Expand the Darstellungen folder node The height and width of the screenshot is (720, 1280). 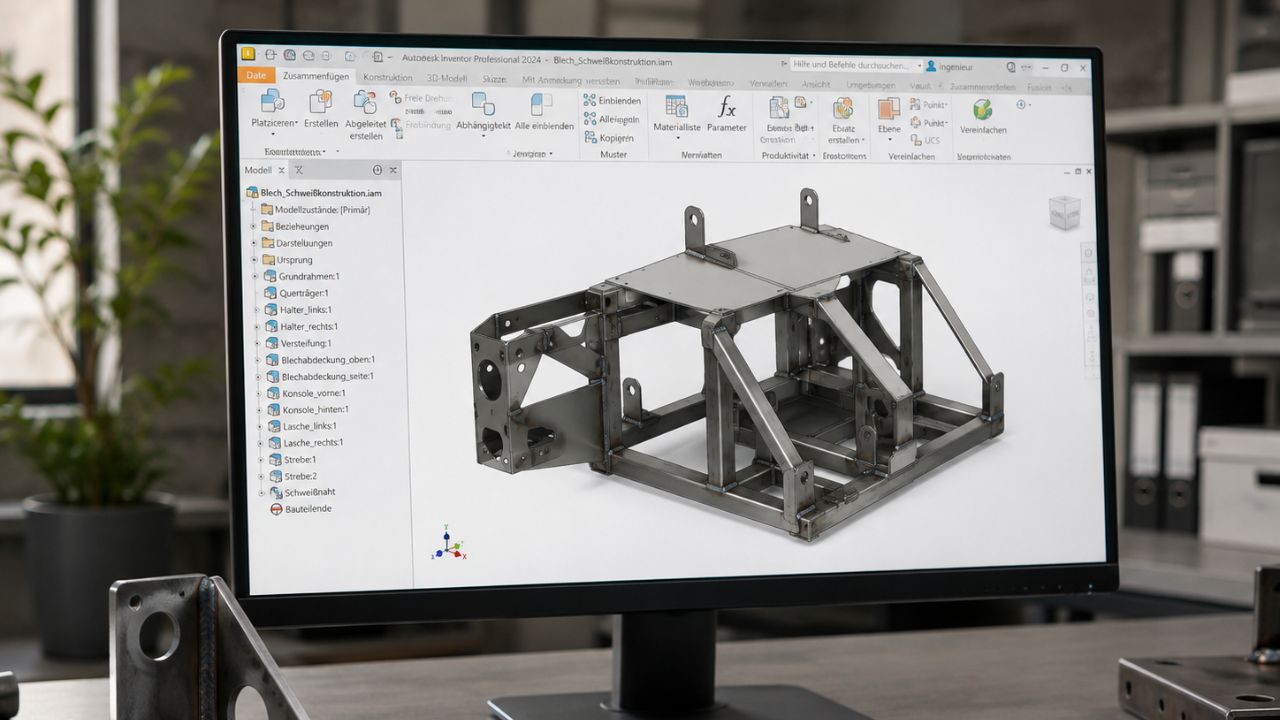(253, 243)
